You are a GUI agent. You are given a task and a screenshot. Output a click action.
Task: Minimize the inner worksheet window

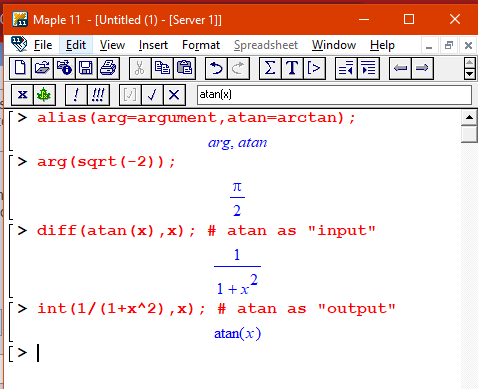tap(429, 45)
